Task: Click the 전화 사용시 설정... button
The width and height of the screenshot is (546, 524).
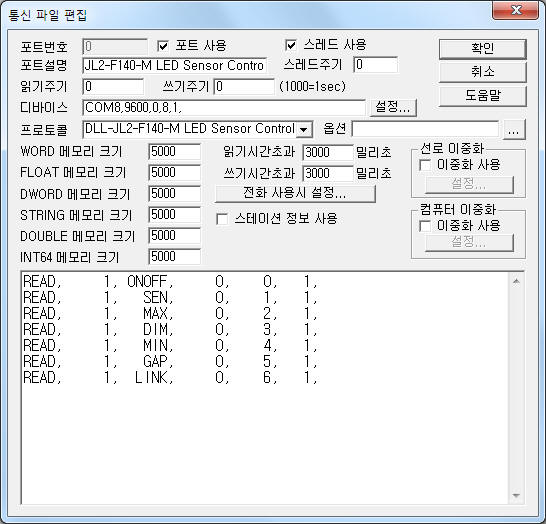Action: (x=295, y=193)
